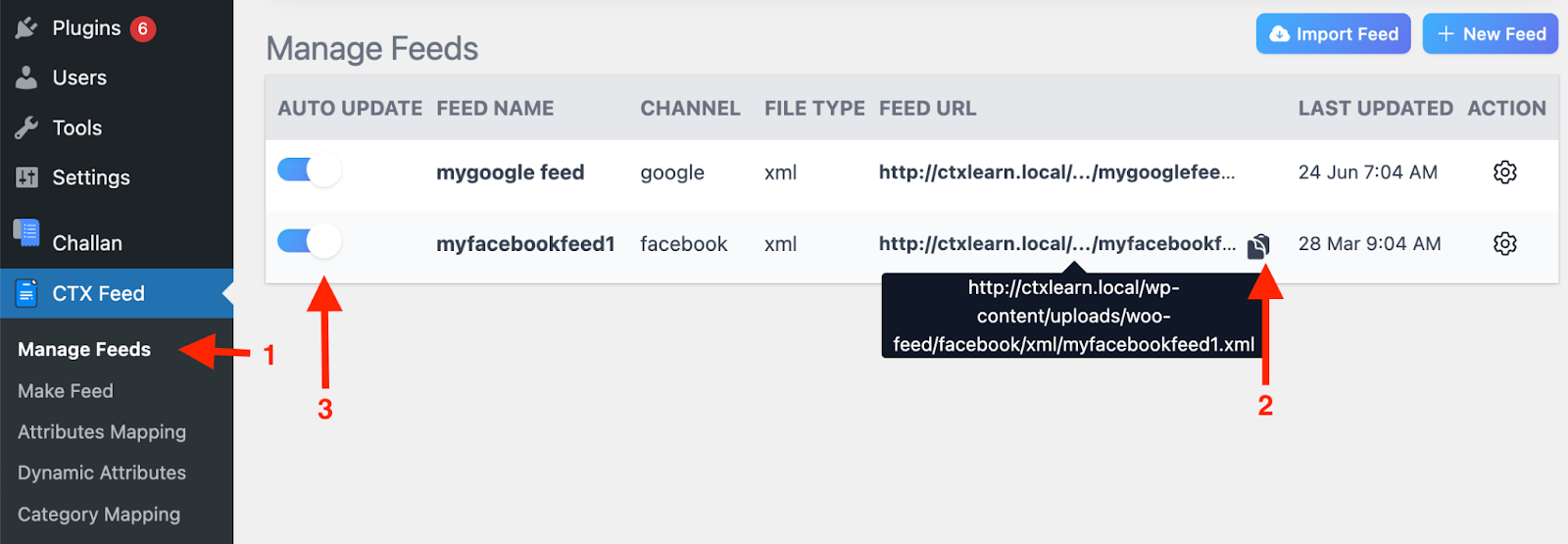Open Dynamic Attributes submenu item
The width and height of the screenshot is (1568, 544).
pyautogui.click(x=102, y=473)
